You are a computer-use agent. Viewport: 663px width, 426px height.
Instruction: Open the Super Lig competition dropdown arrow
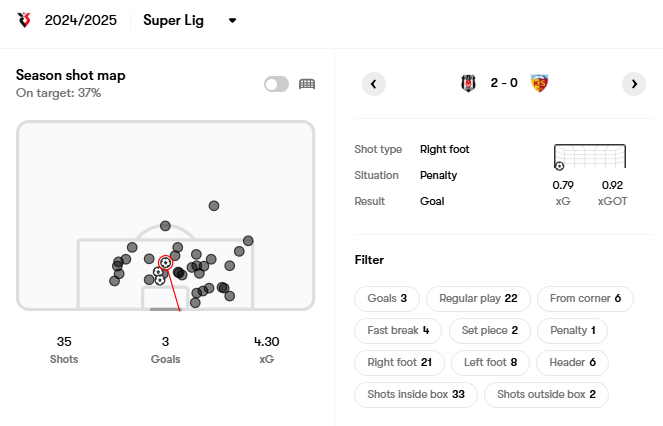(232, 20)
